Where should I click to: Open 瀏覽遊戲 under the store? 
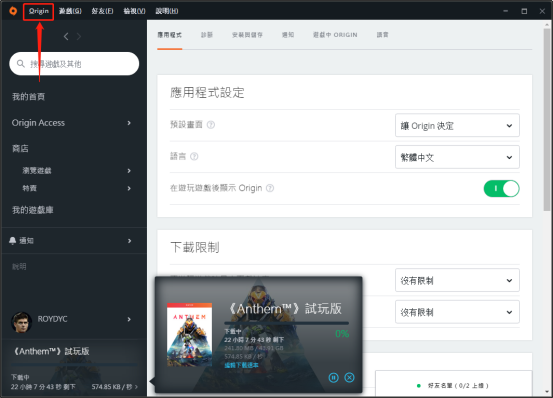click(37, 171)
